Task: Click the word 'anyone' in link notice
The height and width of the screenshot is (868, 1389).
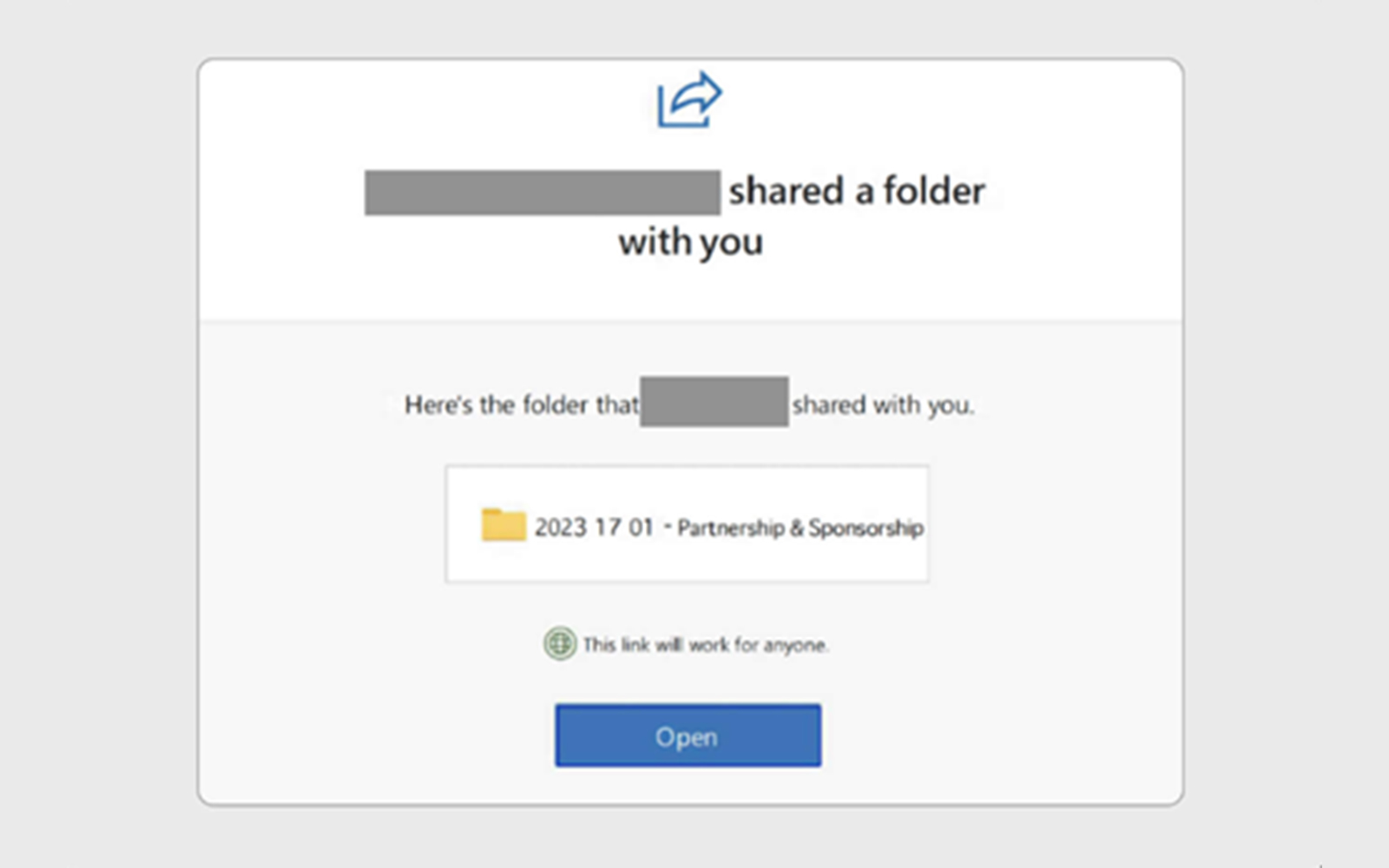Action: 795,645
